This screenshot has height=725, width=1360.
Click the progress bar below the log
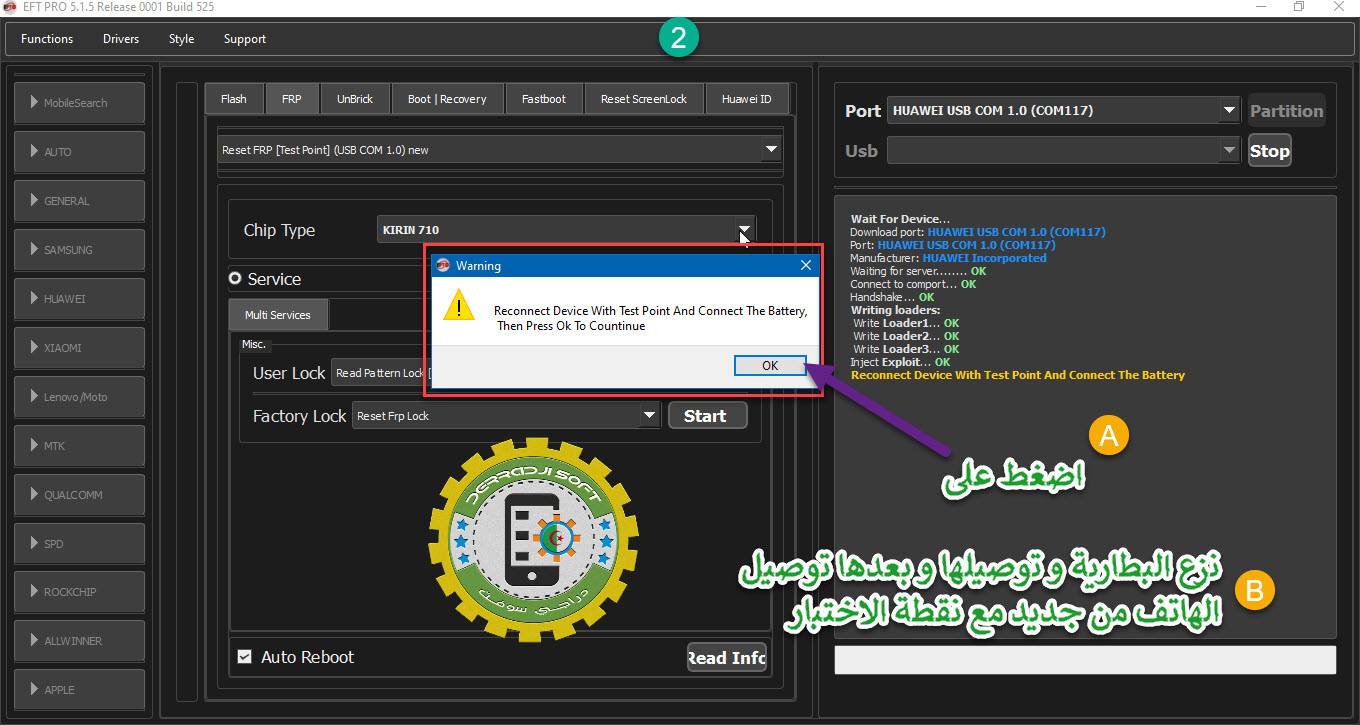coord(1085,660)
